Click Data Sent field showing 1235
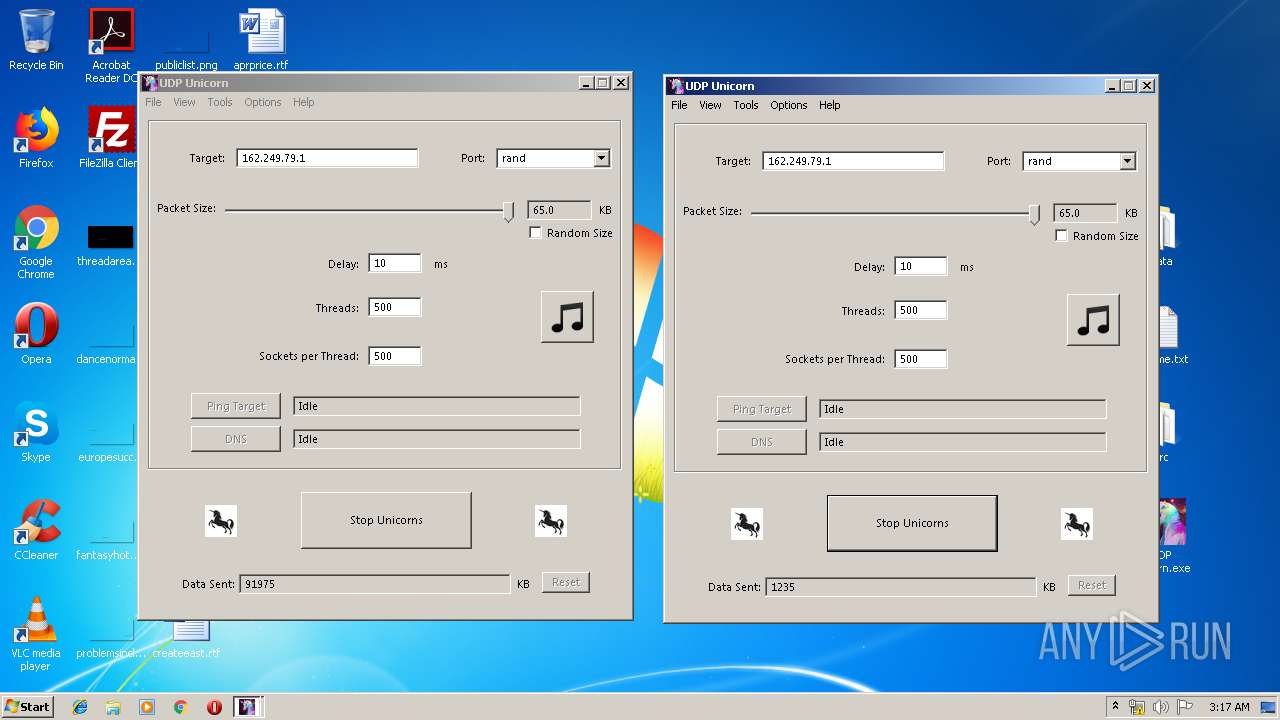 click(x=901, y=587)
